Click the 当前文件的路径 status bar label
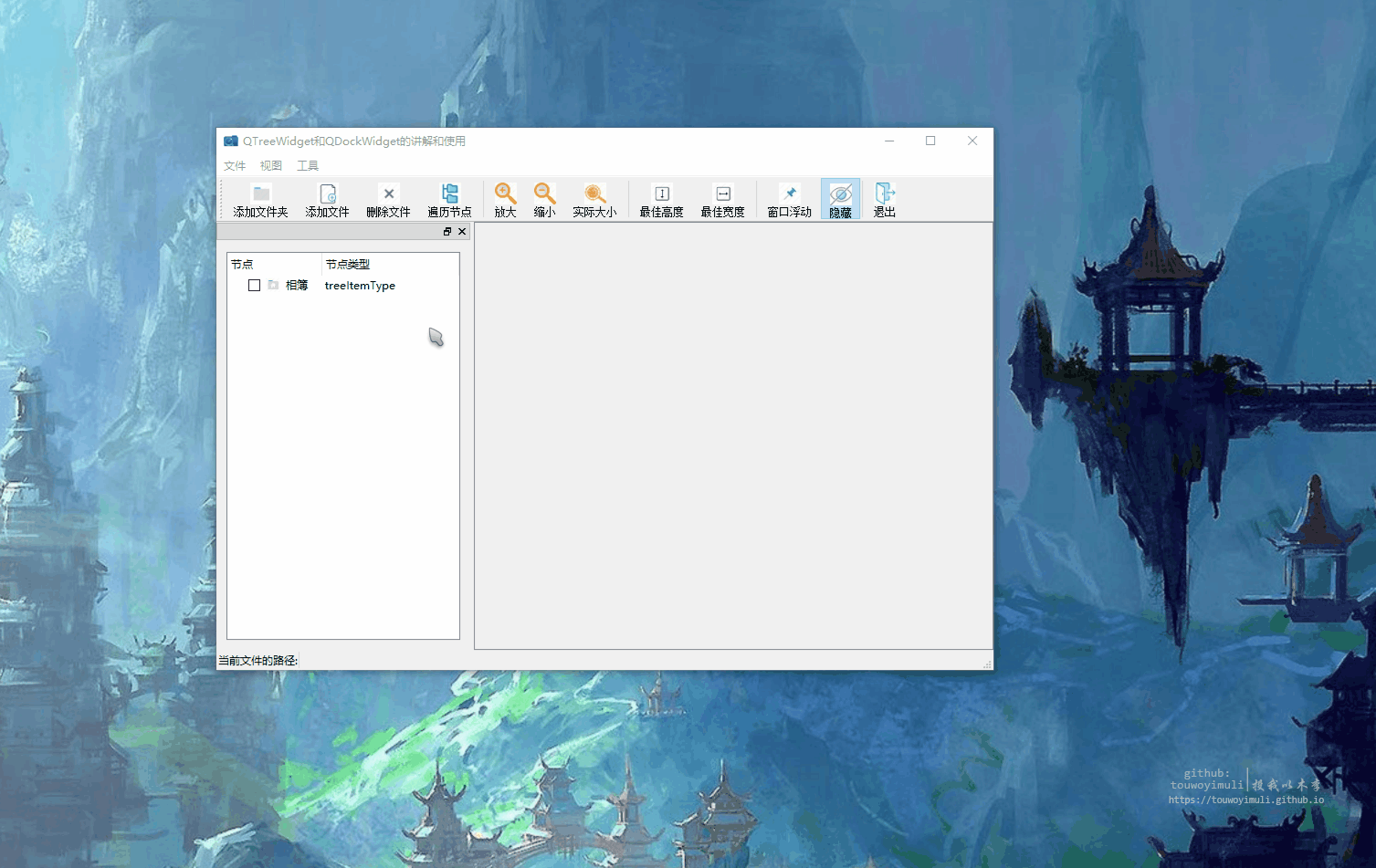 coord(257,661)
